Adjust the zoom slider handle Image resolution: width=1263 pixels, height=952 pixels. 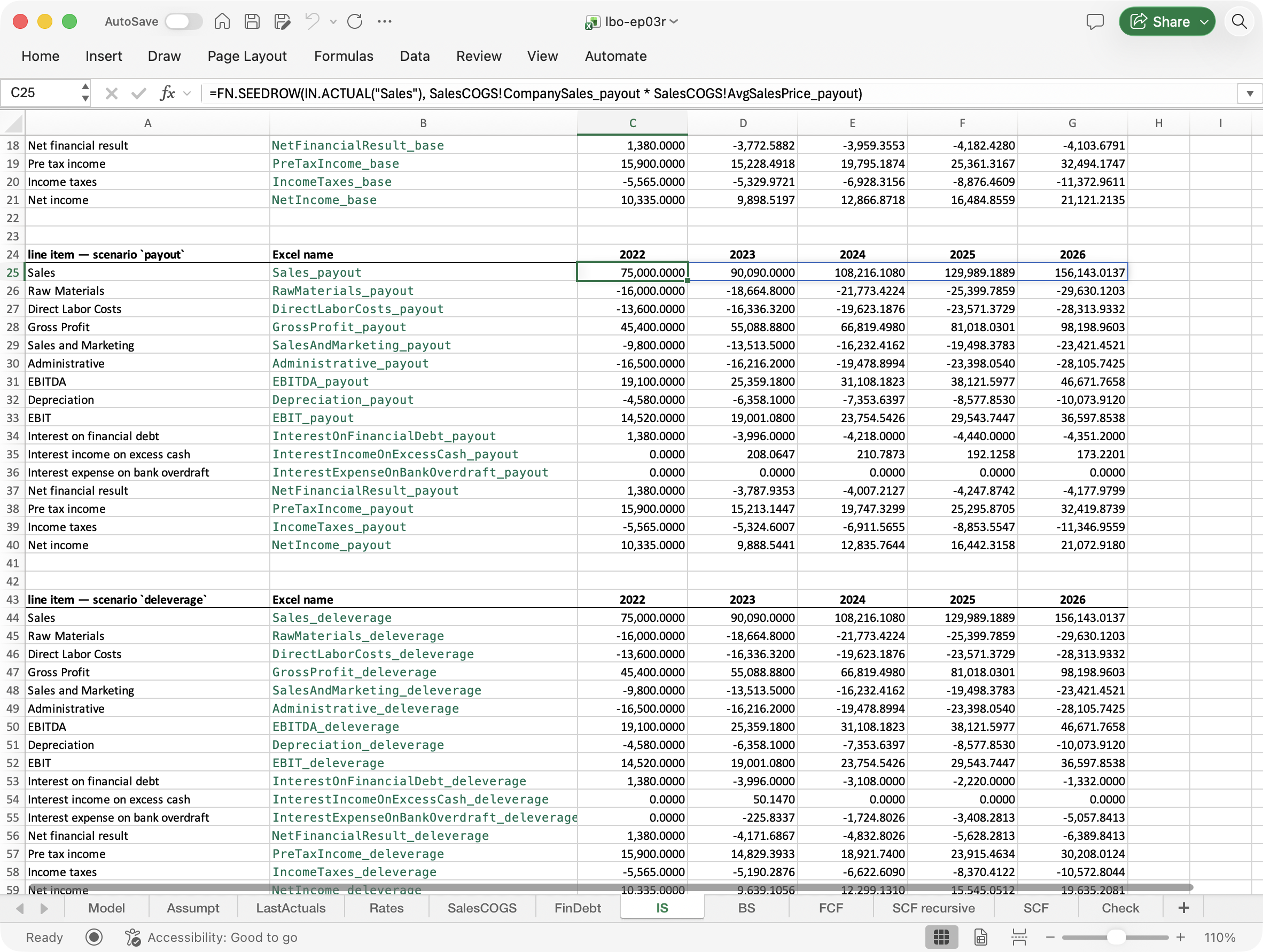(1116, 937)
